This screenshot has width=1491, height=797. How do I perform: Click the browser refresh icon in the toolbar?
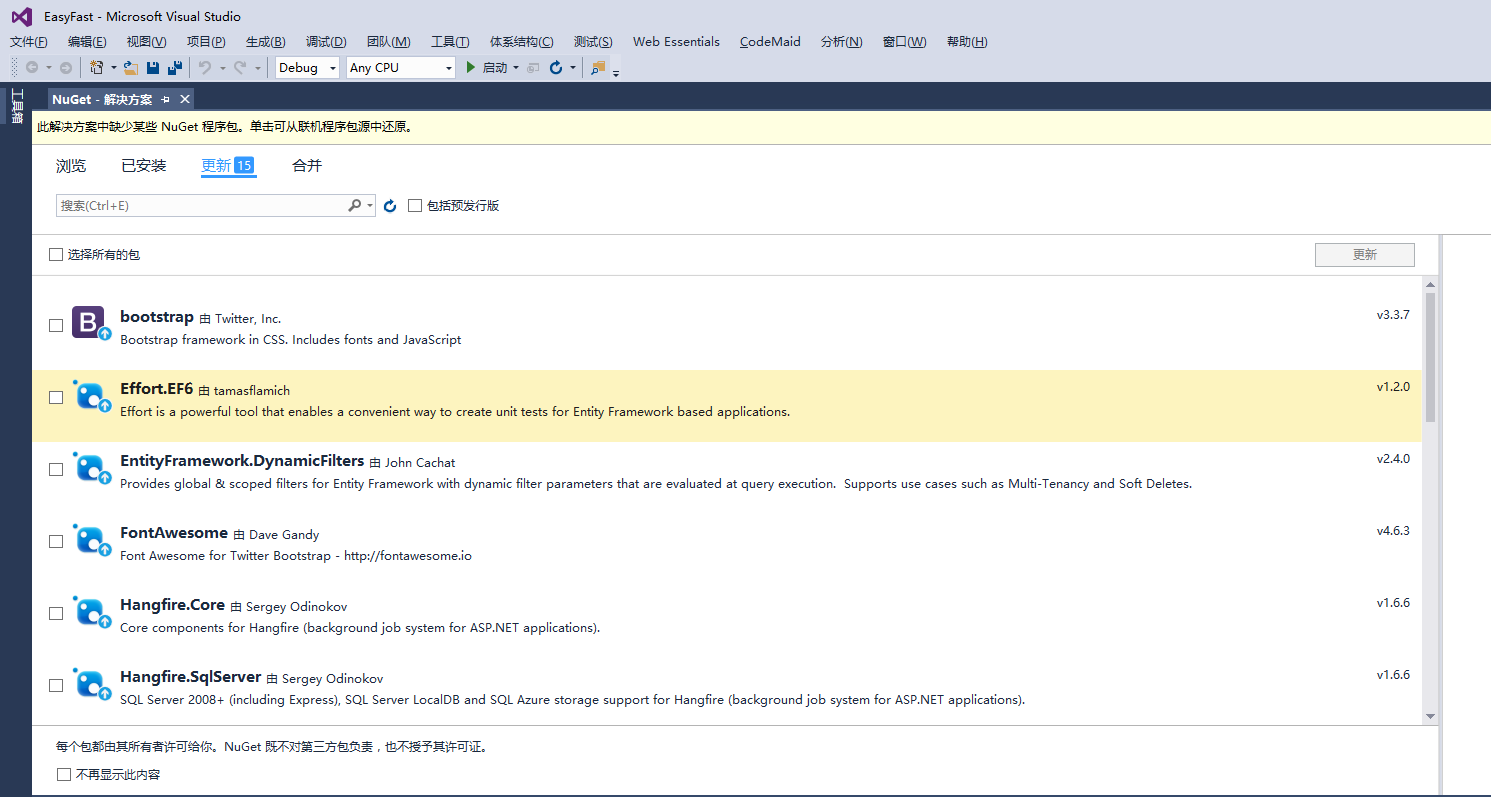(556, 68)
